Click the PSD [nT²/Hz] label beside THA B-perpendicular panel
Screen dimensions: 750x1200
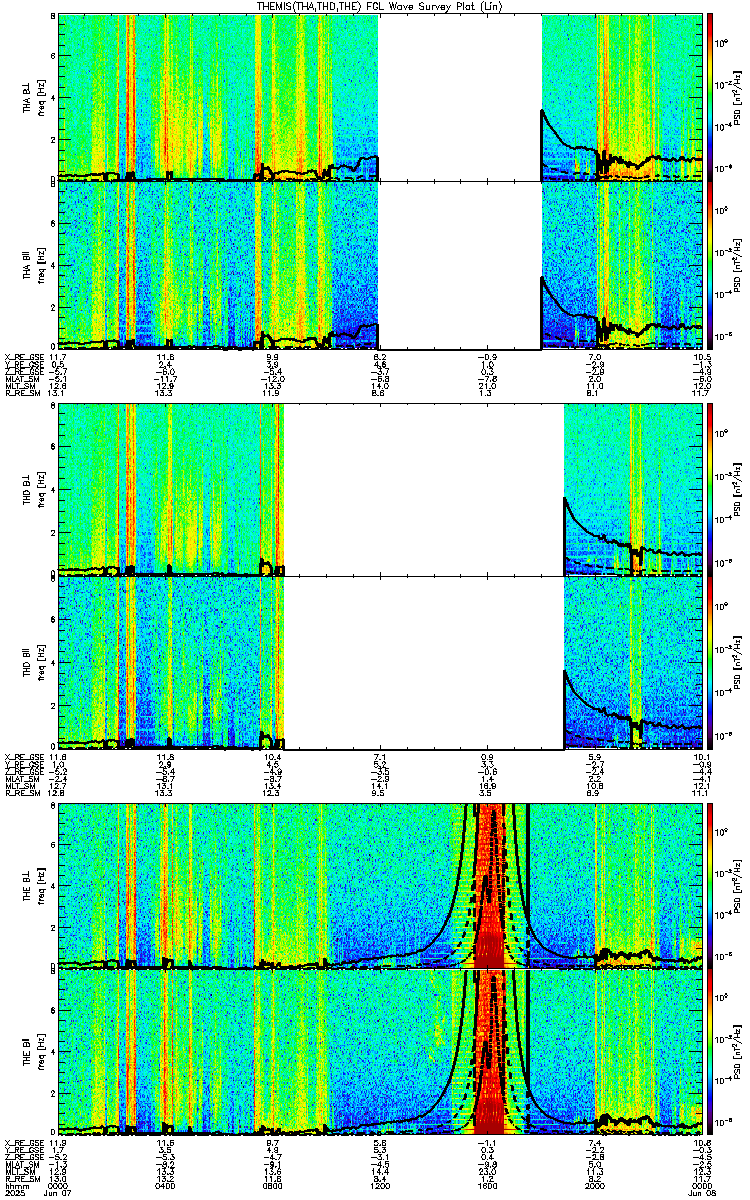pos(738,97)
